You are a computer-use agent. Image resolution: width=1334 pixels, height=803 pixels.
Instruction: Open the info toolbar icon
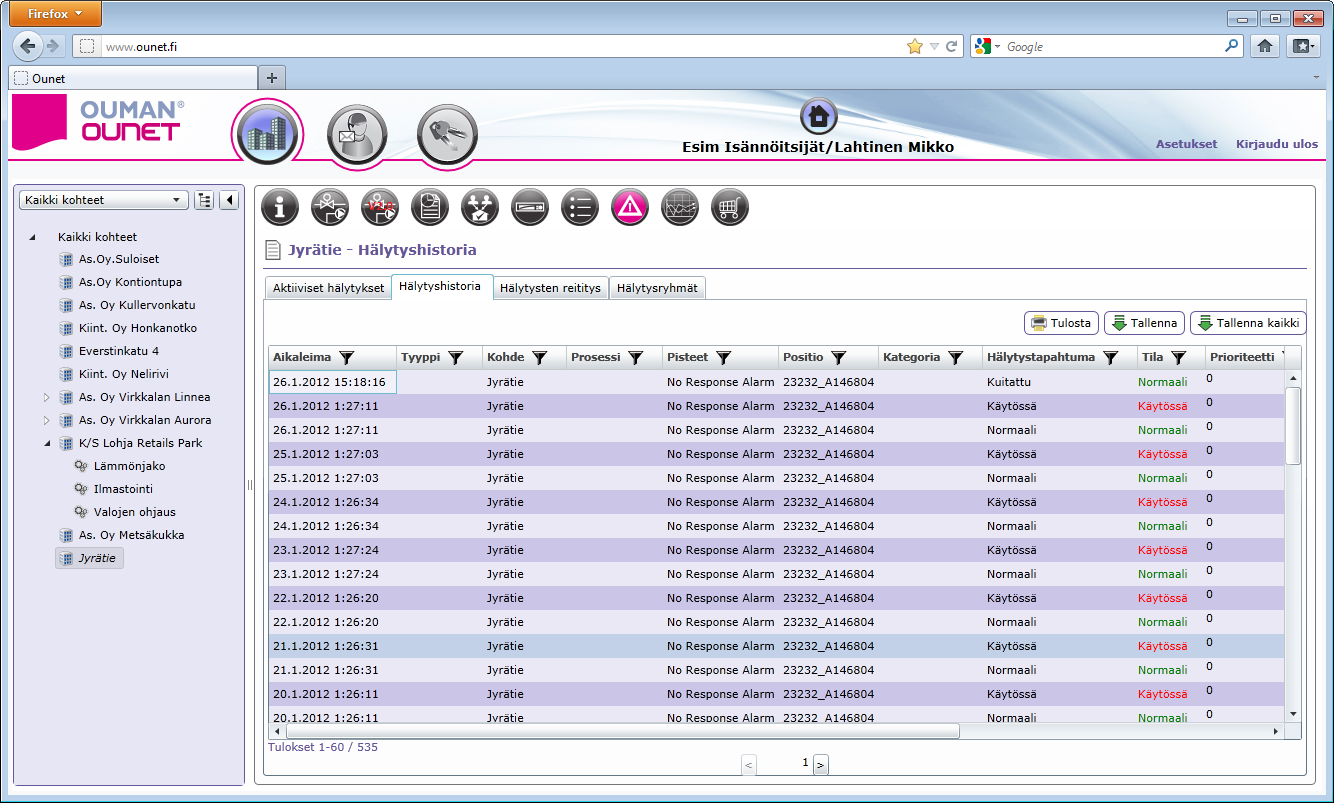pyautogui.click(x=280, y=207)
